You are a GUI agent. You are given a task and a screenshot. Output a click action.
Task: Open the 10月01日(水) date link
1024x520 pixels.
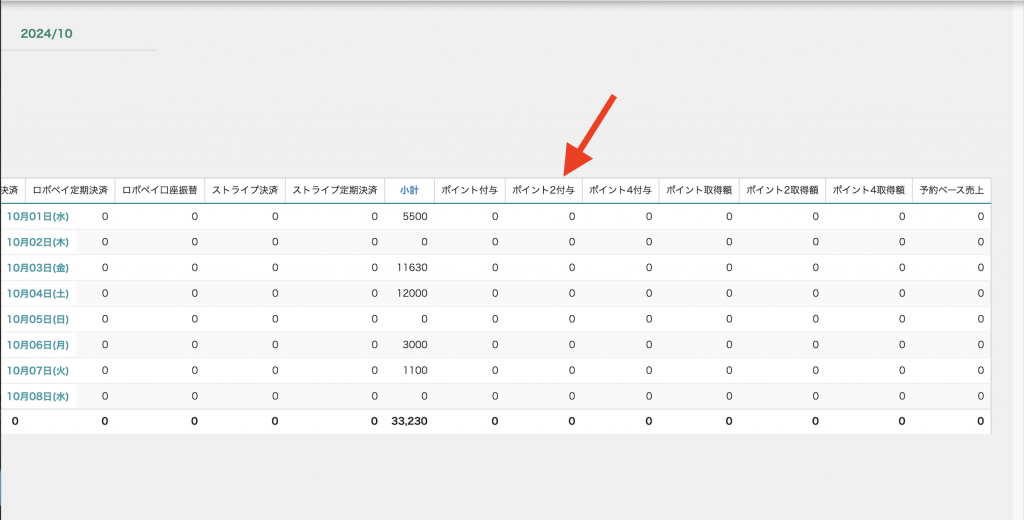click(37, 216)
